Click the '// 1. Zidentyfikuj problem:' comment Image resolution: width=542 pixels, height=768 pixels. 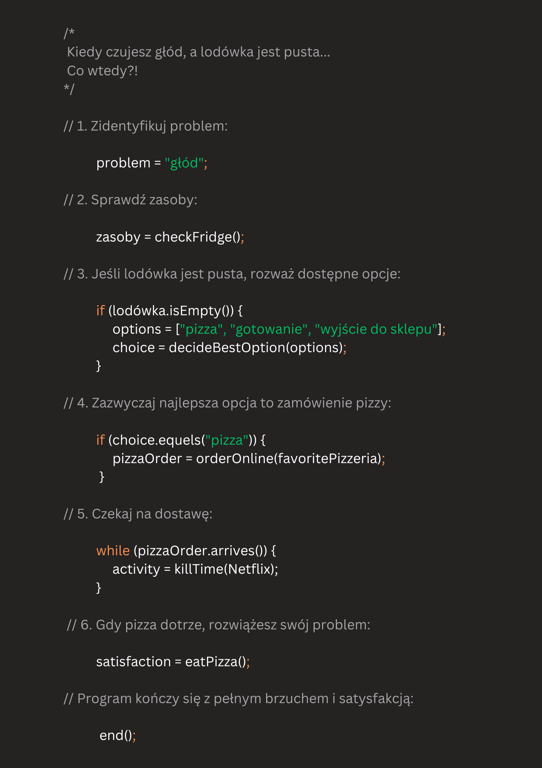click(x=145, y=126)
